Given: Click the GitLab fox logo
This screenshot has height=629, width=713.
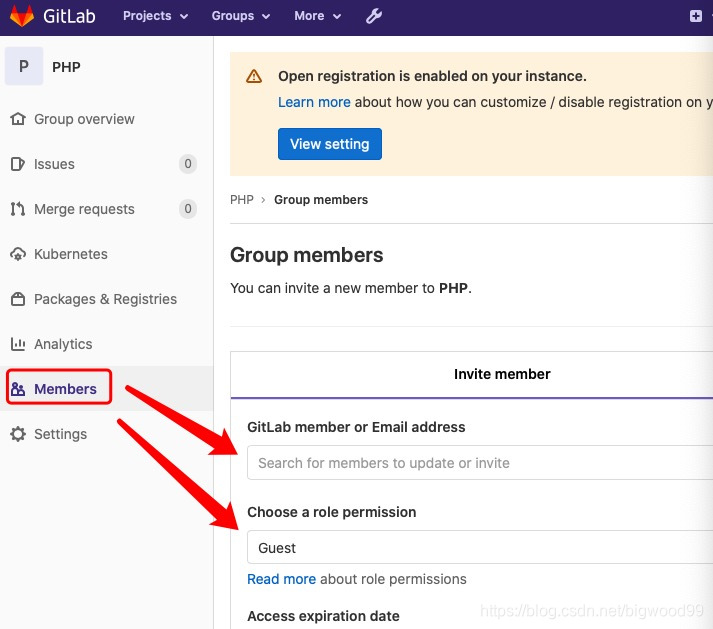Looking at the screenshot, I should point(21,15).
